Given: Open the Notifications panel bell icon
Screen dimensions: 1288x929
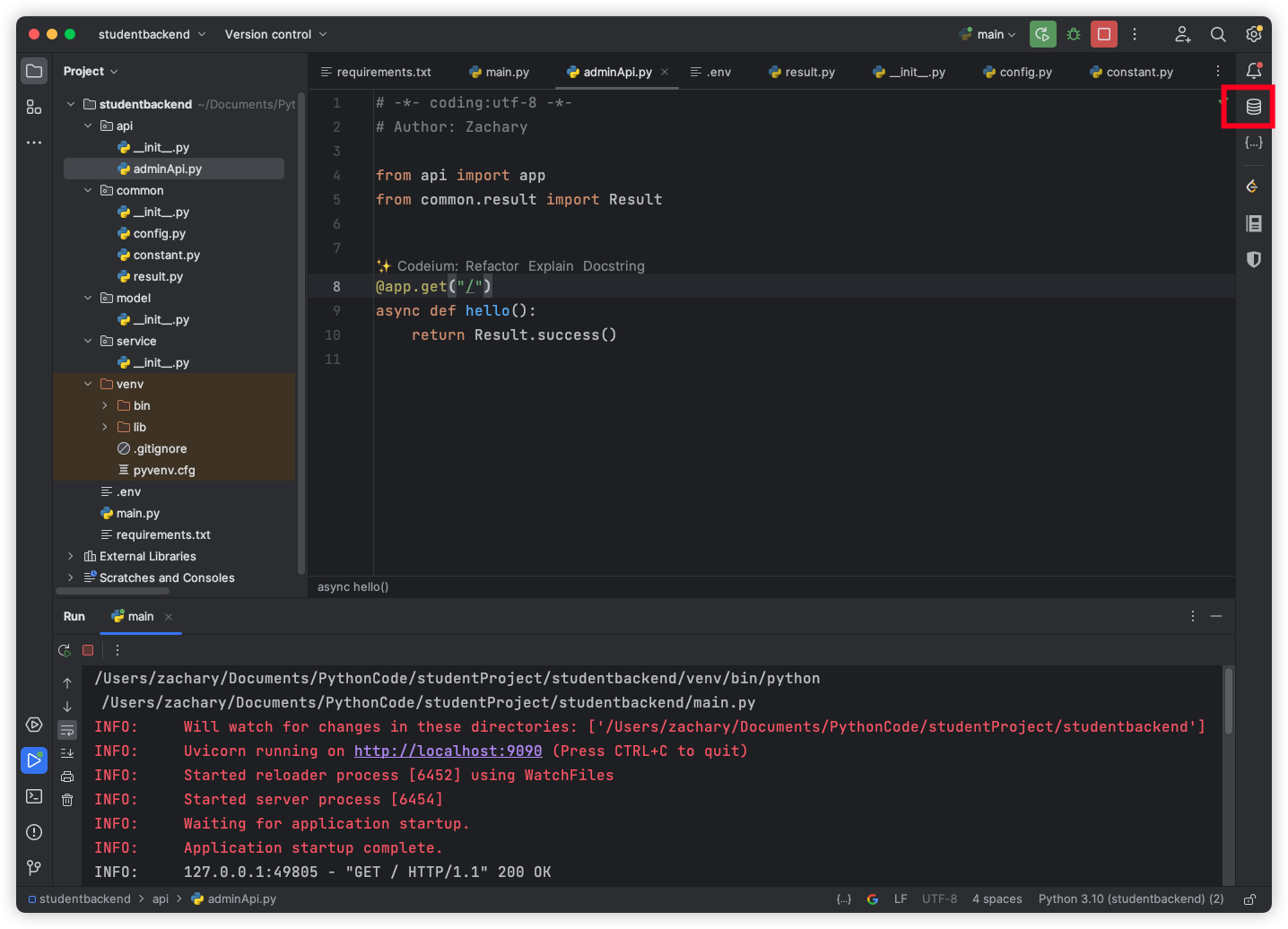Looking at the screenshot, I should (x=1253, y=71).
